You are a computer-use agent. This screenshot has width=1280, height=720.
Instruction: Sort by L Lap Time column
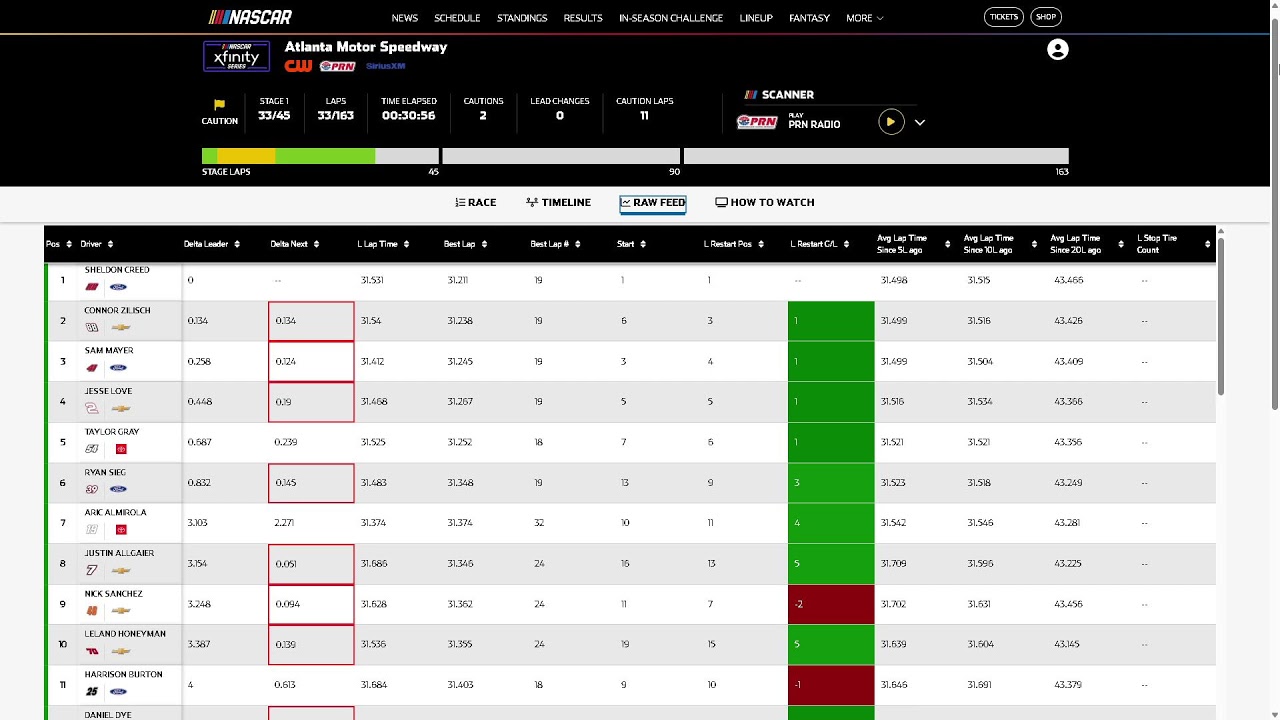[x=383, y=244]
